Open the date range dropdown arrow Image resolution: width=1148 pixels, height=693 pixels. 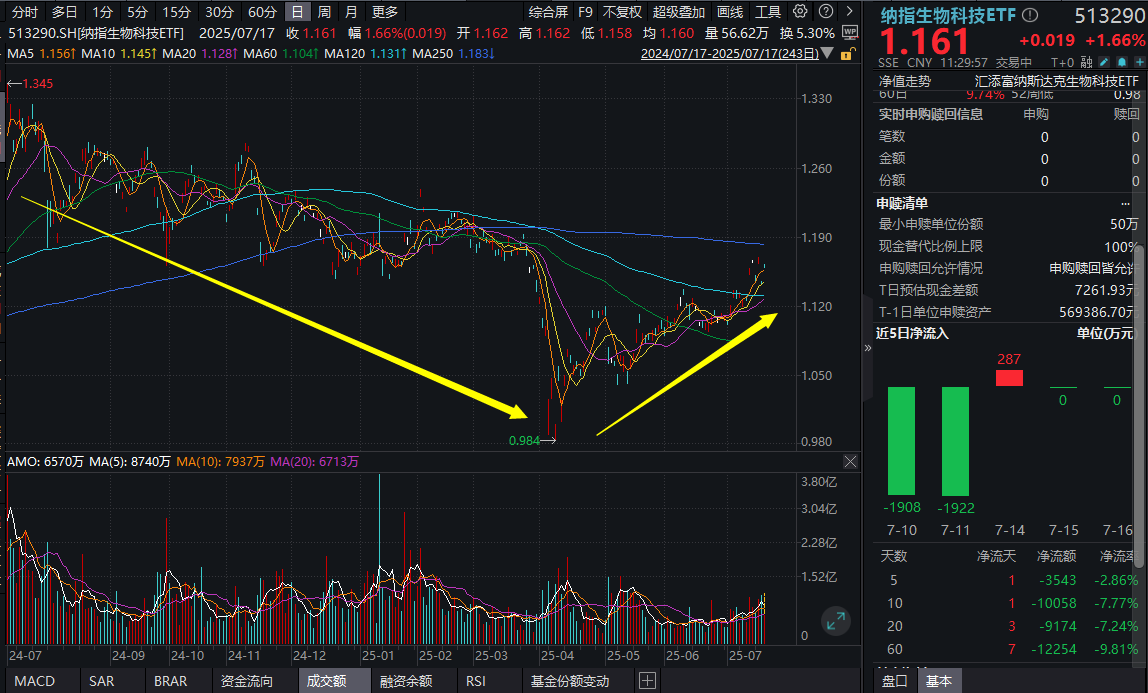pos(827,52)
